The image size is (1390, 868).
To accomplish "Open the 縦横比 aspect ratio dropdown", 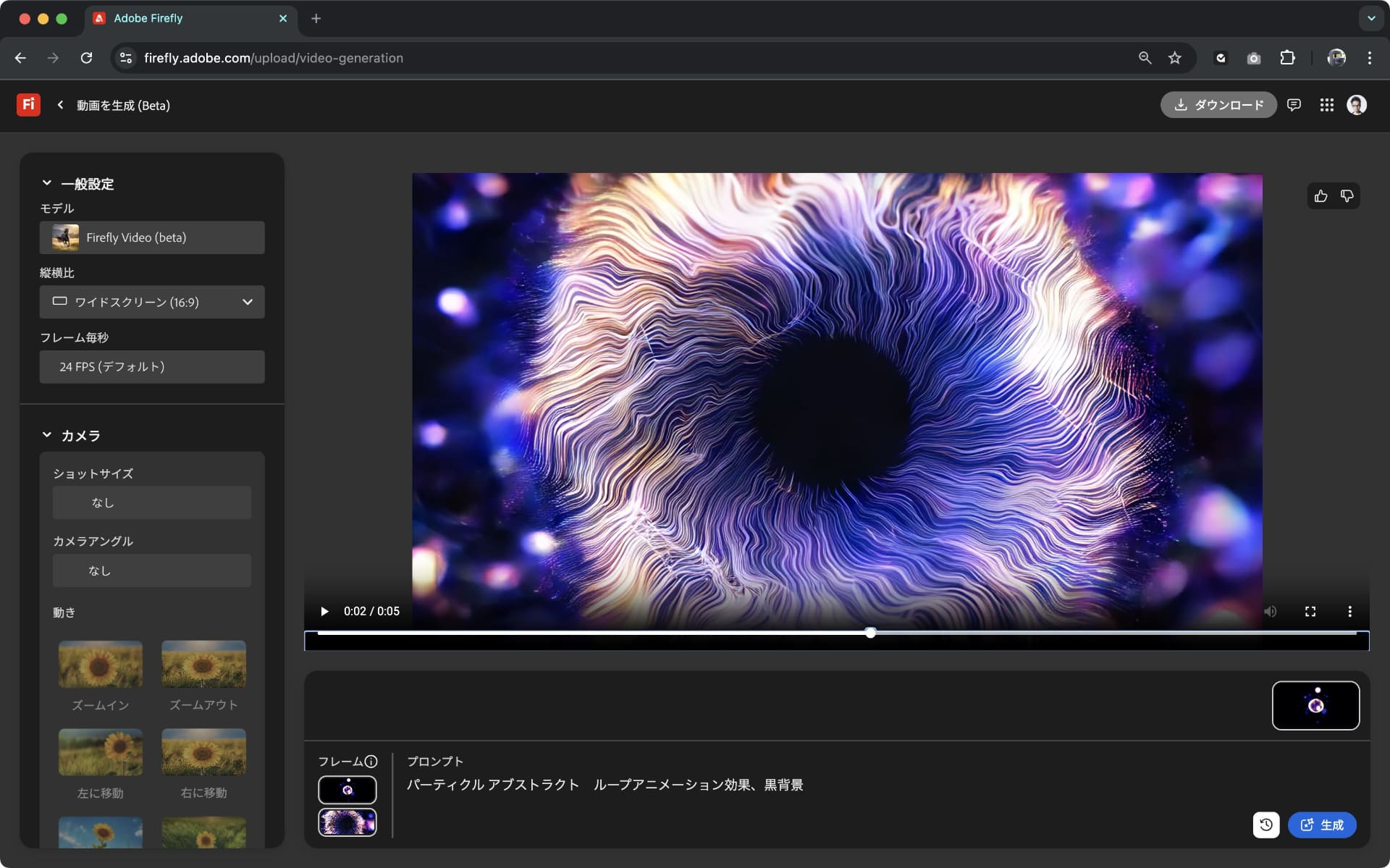I will [152, 302].
